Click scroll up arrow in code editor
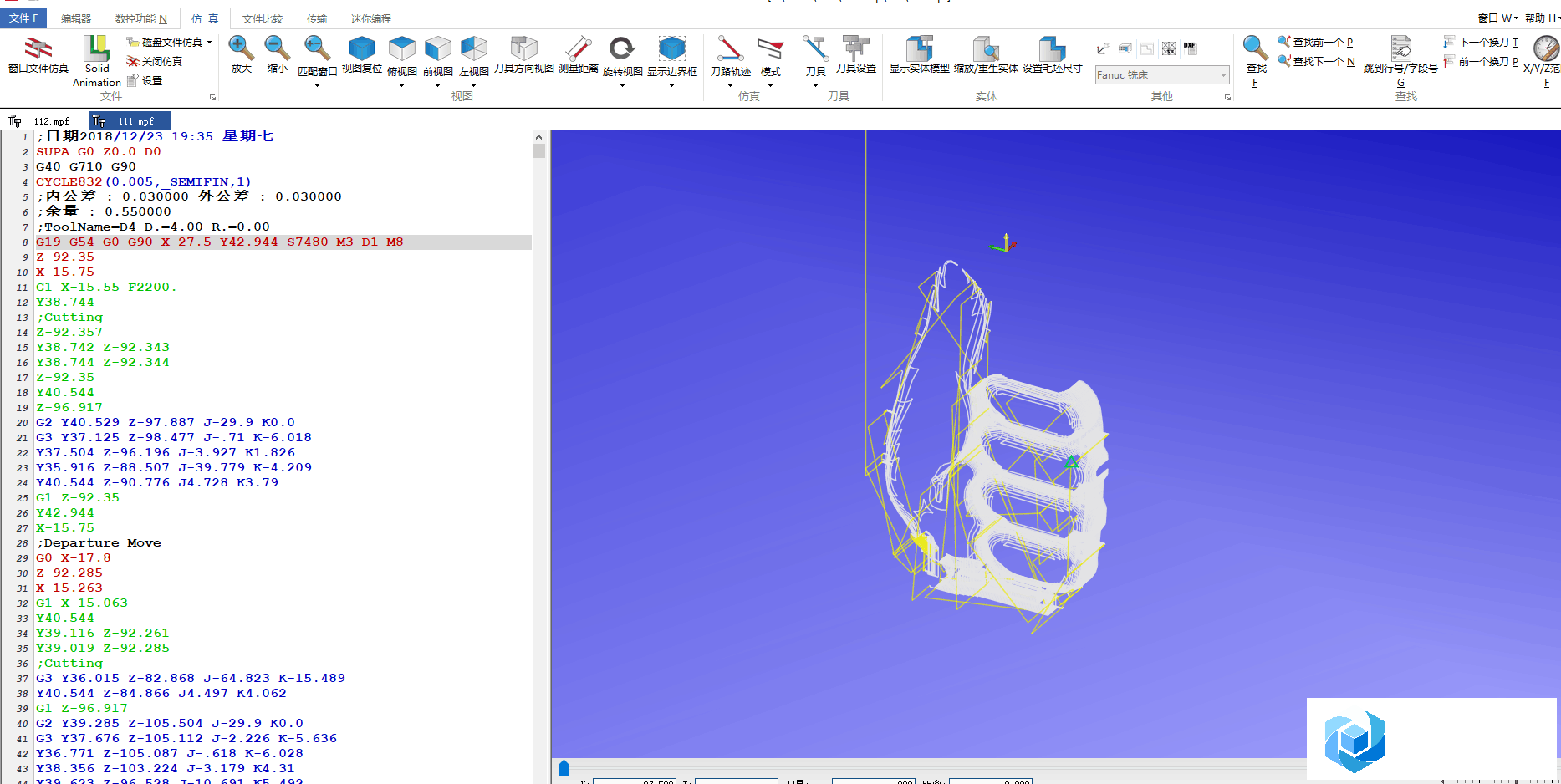 [x=538, y=136]
